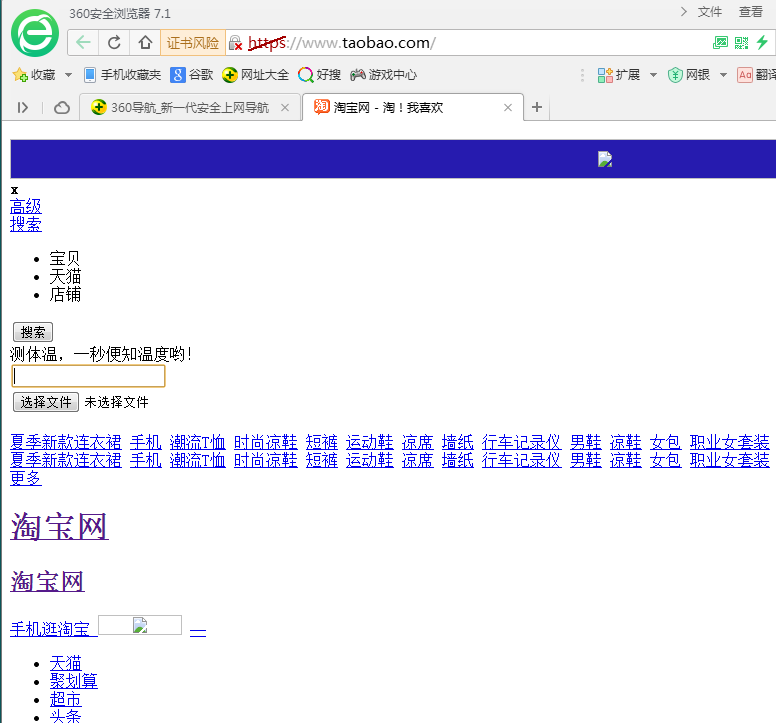The height and width of the screenshot is (723, 776).
Task: Open 夏季新款连衣裙 link in first row
Action: pos(66,442)
